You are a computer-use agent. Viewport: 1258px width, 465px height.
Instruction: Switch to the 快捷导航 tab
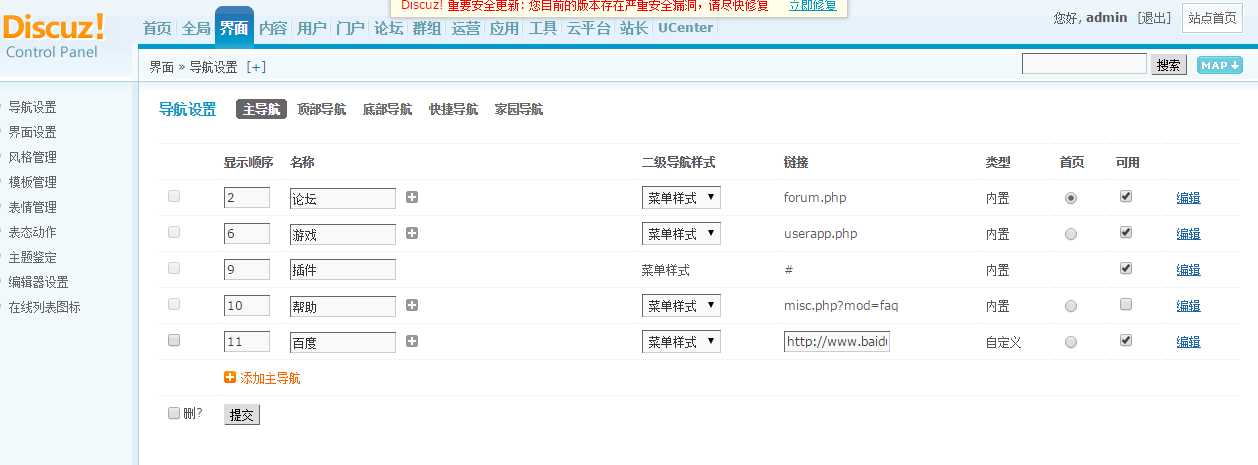pyautogui.click(x=453, y=110)
